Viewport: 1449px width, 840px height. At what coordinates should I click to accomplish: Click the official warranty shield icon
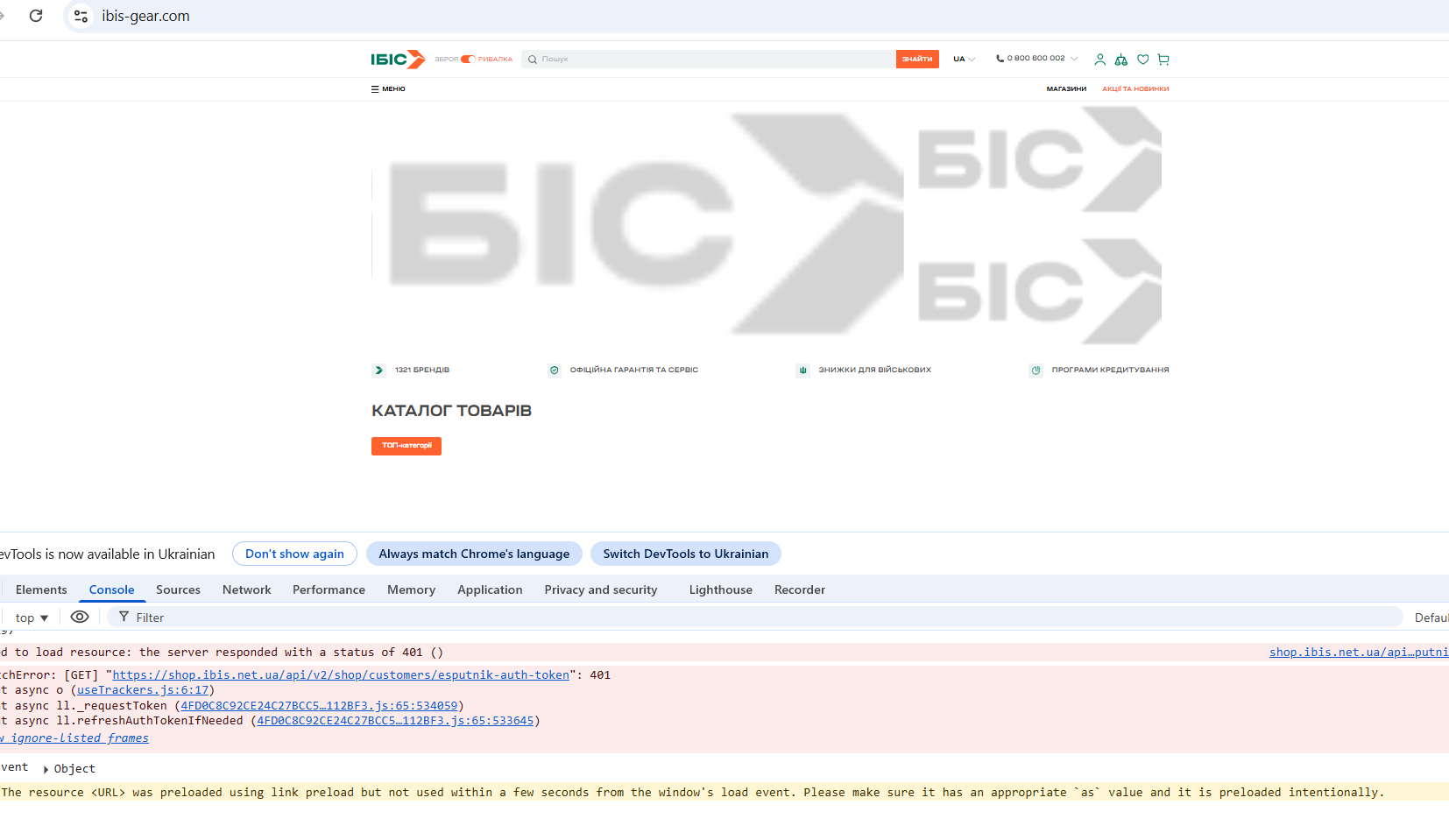[x=554, y=371]
